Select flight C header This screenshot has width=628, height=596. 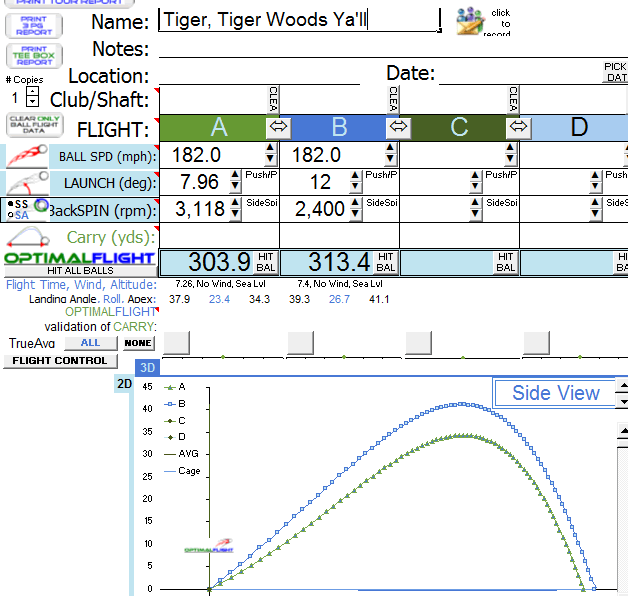[459, 127]
